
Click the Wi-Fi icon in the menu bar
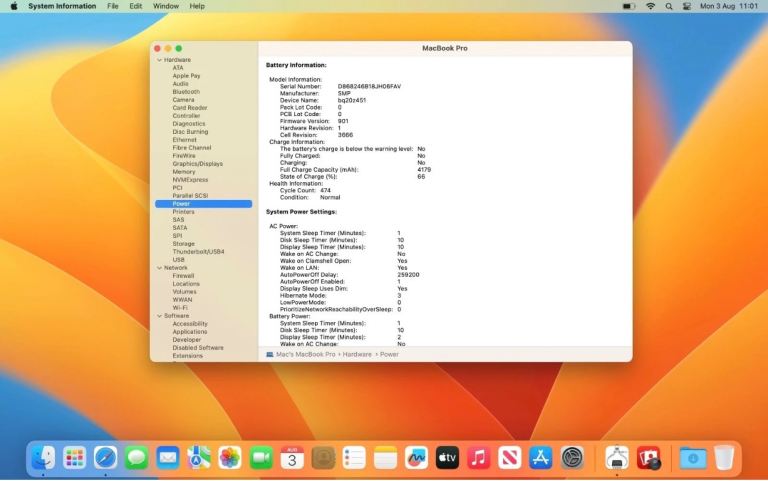coord(650,6)
